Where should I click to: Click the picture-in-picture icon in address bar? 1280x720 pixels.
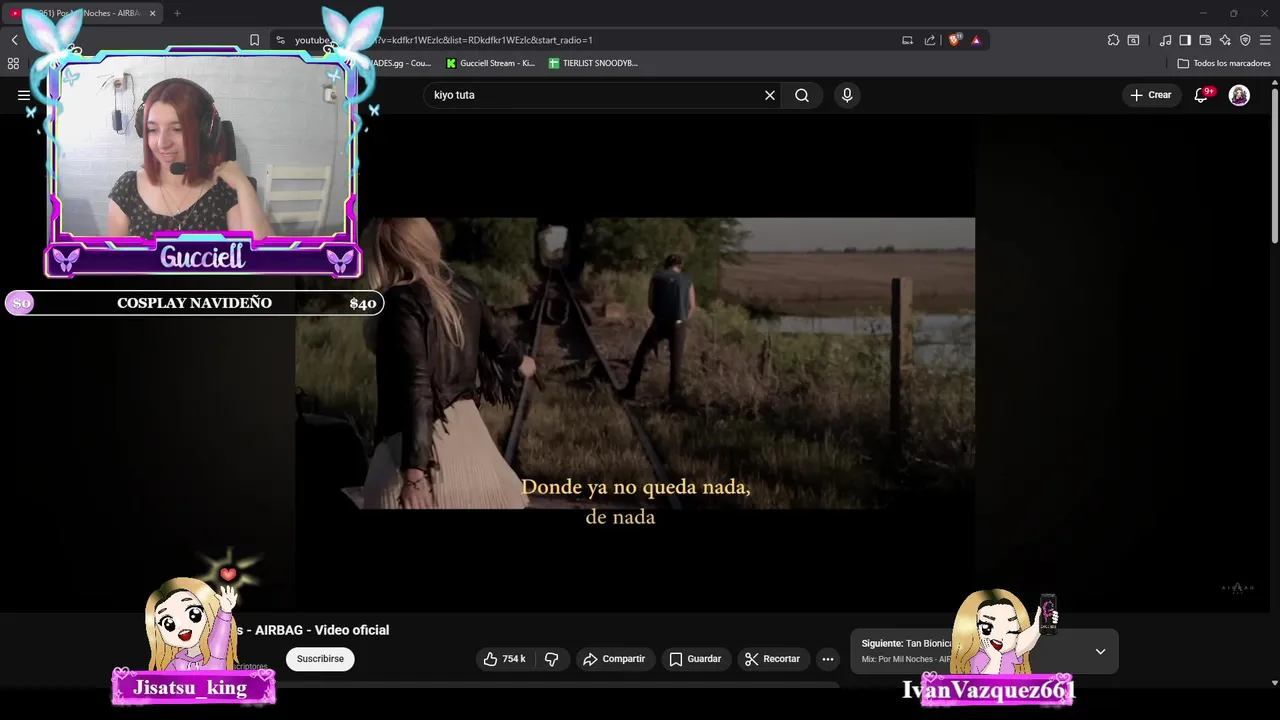point(907,40)
